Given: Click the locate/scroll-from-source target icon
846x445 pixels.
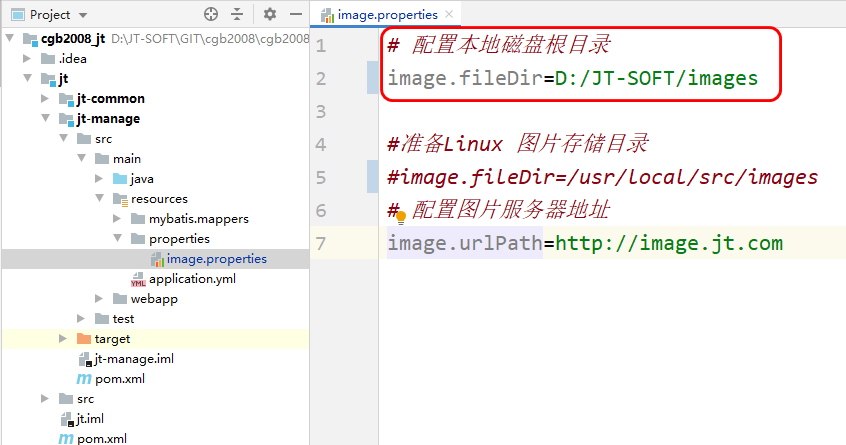Looking at the screenshot, I should pyautogui.click(x=211, y=15).
